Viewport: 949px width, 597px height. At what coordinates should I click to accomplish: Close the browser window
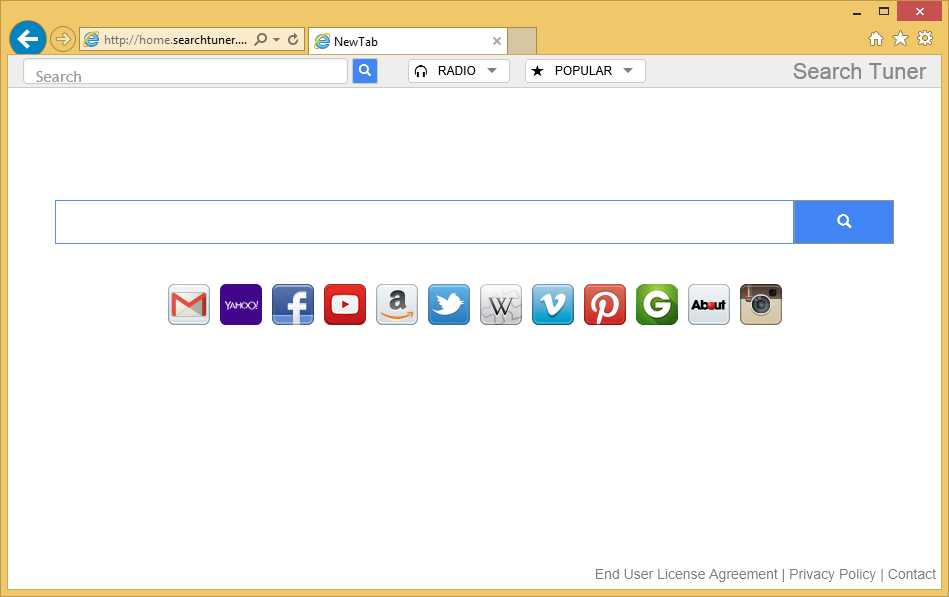(920, 12)
